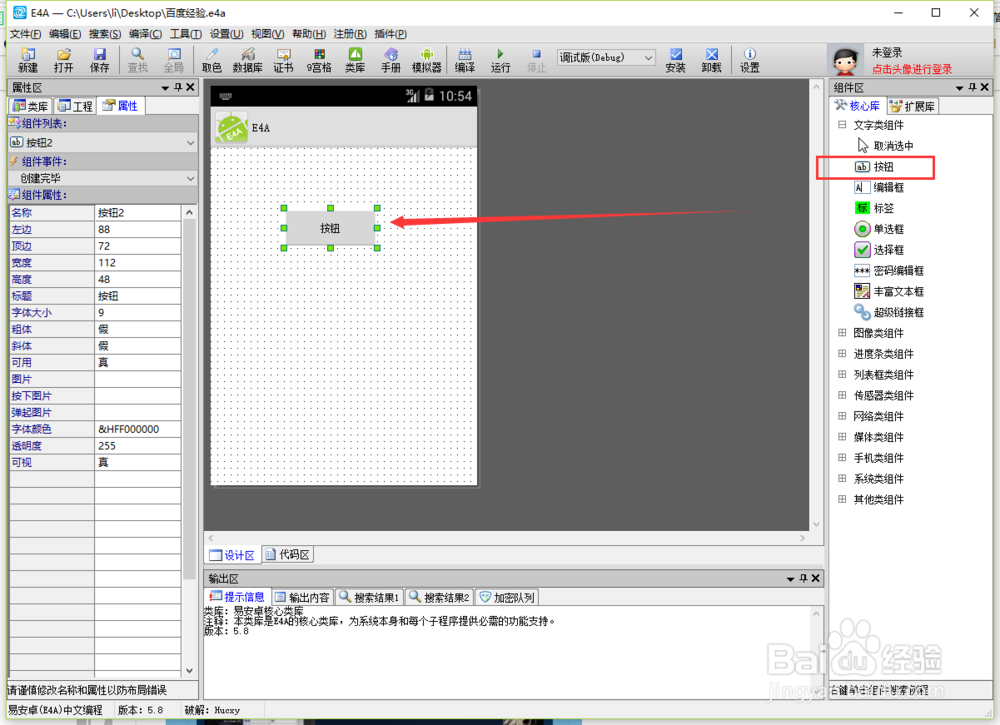Open the 数据库 (Database) tool

tap(247, 60)
